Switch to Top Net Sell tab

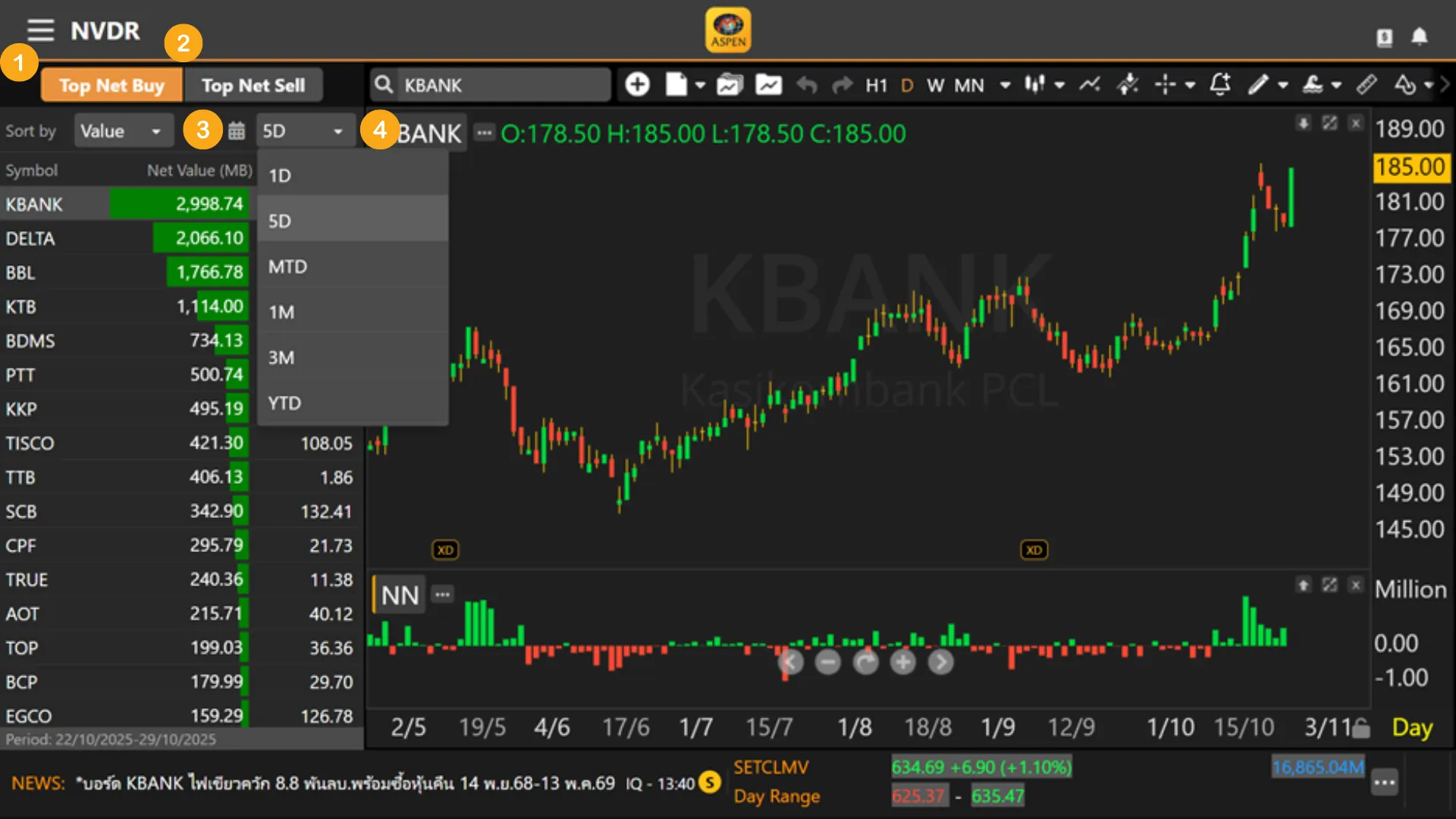253,85
